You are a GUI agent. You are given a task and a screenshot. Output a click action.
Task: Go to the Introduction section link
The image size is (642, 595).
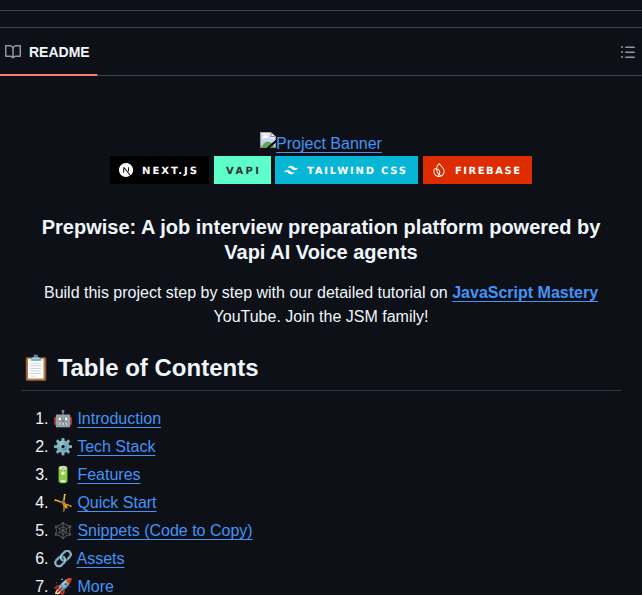coord(119,419)
